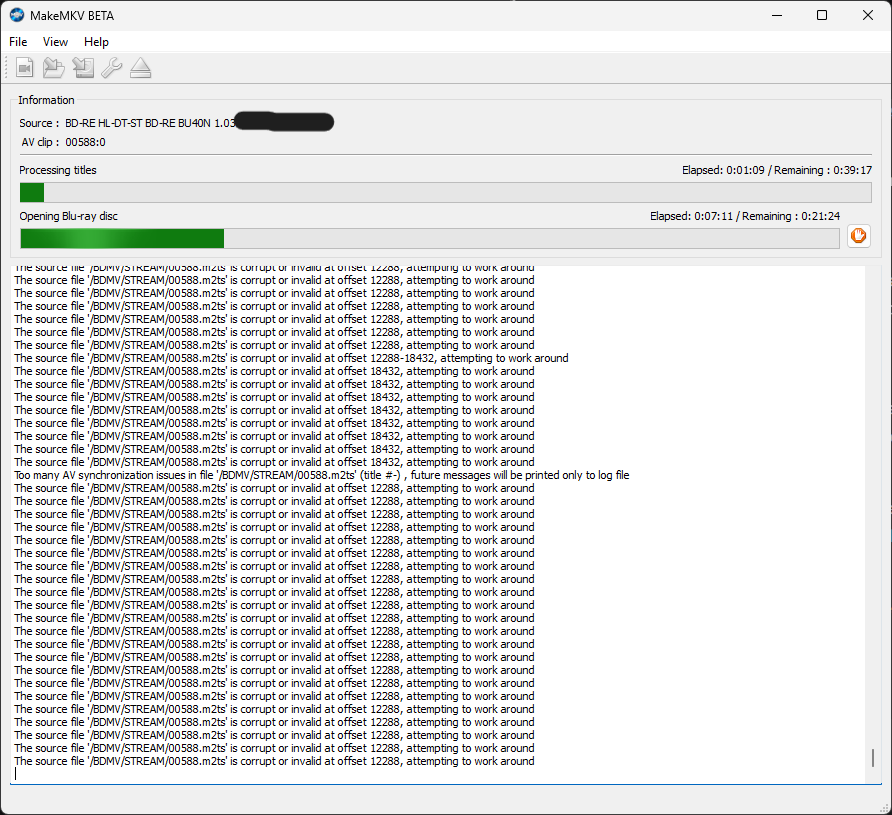Maximize the MakeMKV window
The height and width of the screenshot is (815, 892).
point(821,15)
